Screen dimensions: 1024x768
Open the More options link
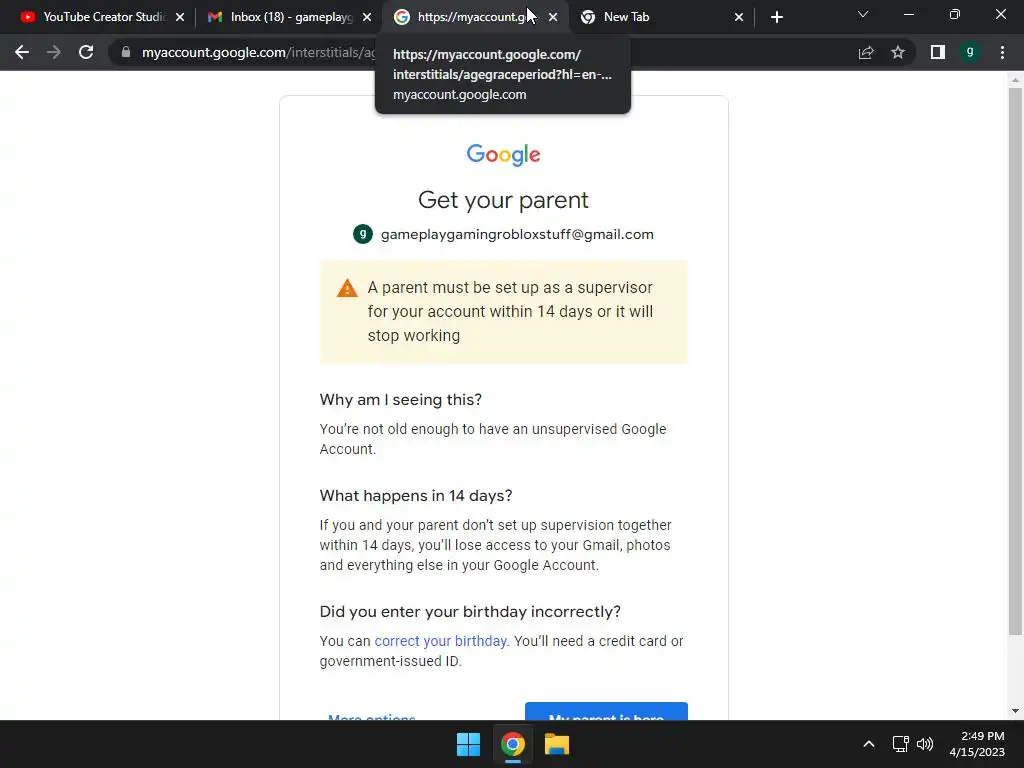[x=372, y=716]
